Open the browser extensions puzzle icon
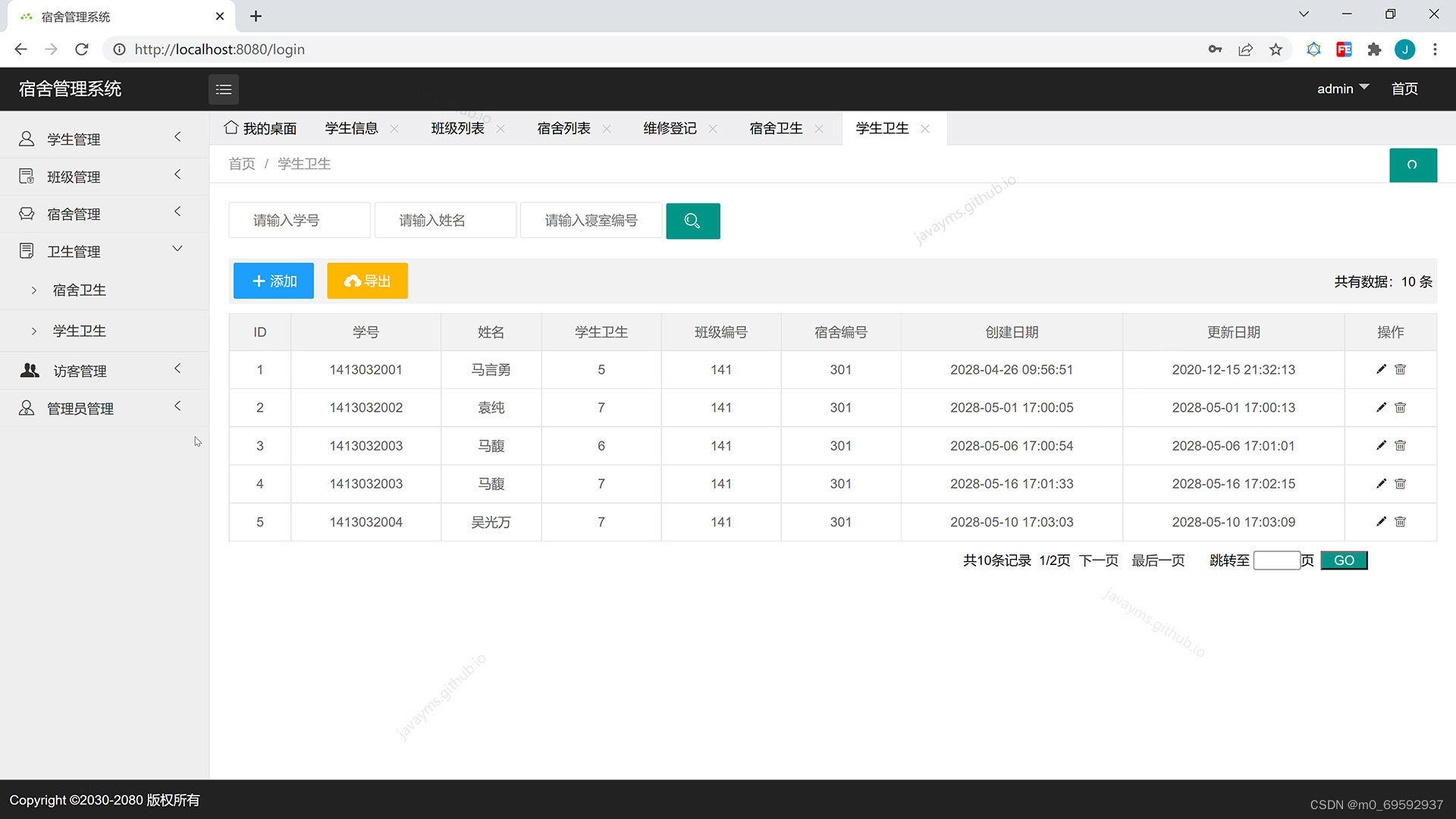Viewport: 1456px width, 819px height. pos(1374,49)
